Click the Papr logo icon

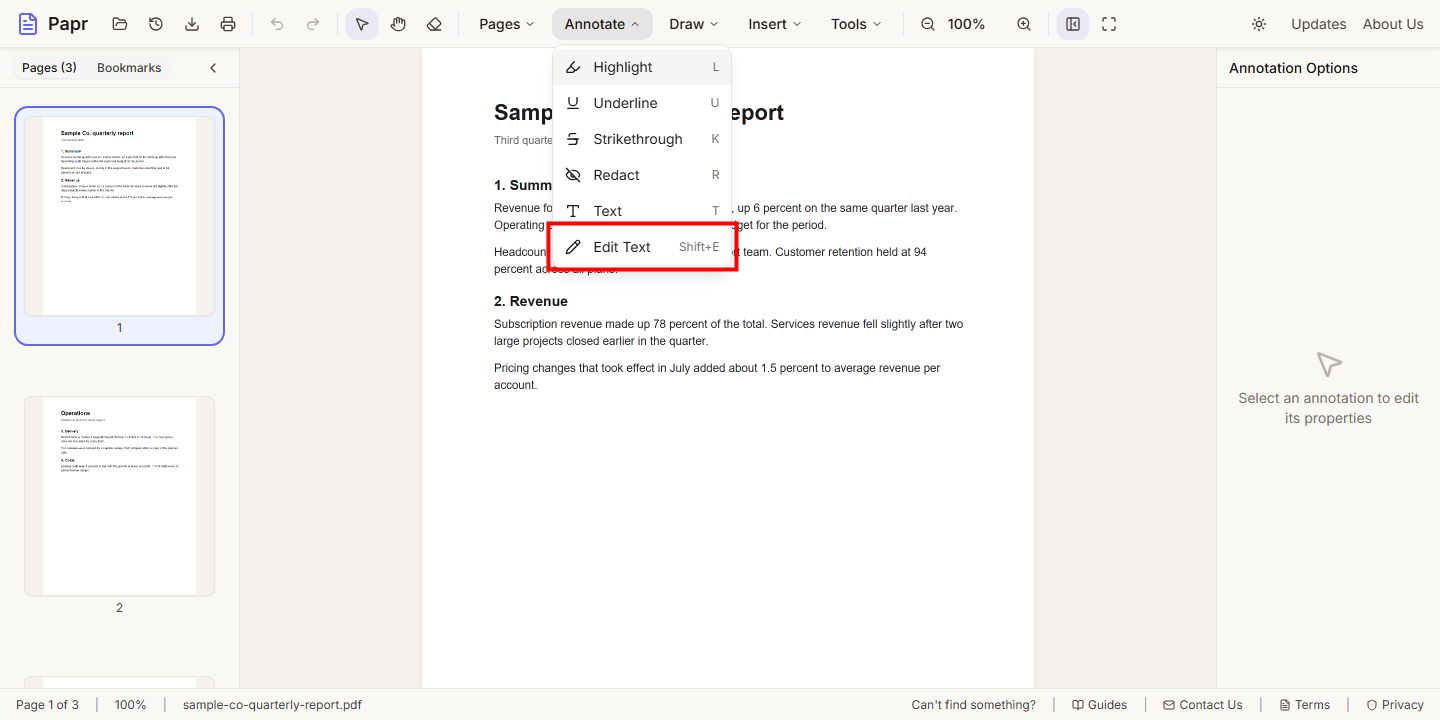click(x=28, y=24)
